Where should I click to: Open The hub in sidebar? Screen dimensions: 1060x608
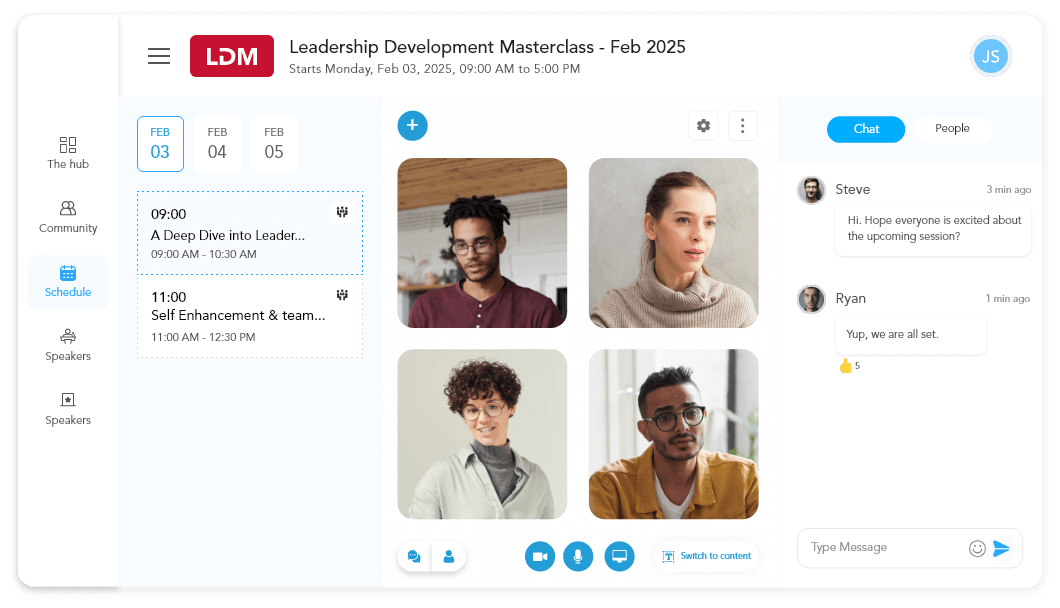[x=68, y=152]
